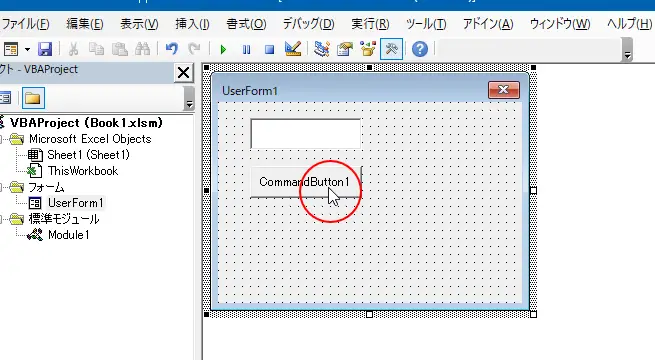Select Microsoft Excel Objects folder
This screenshot has width=655, height=360.
90,139
